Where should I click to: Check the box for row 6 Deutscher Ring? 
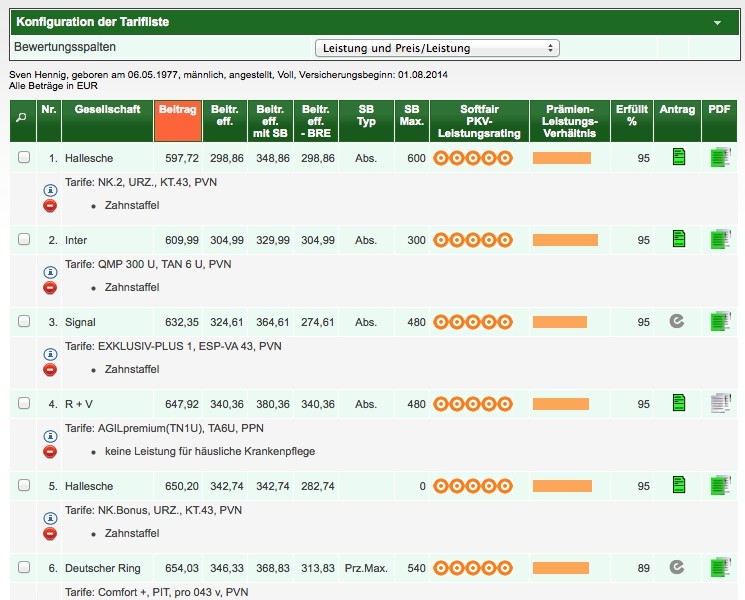tap(24, 567)
